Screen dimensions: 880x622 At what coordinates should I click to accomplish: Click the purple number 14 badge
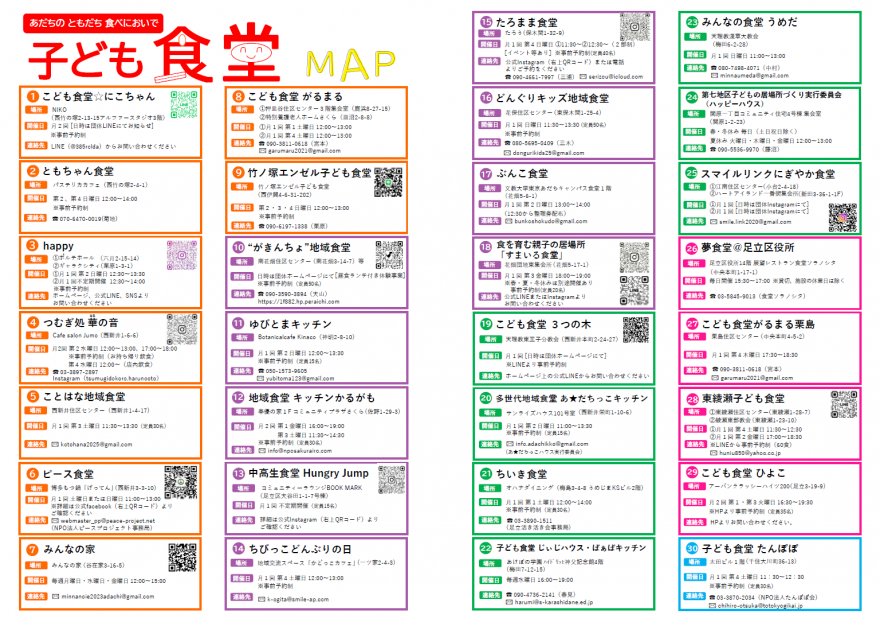[x=239, y=548]
